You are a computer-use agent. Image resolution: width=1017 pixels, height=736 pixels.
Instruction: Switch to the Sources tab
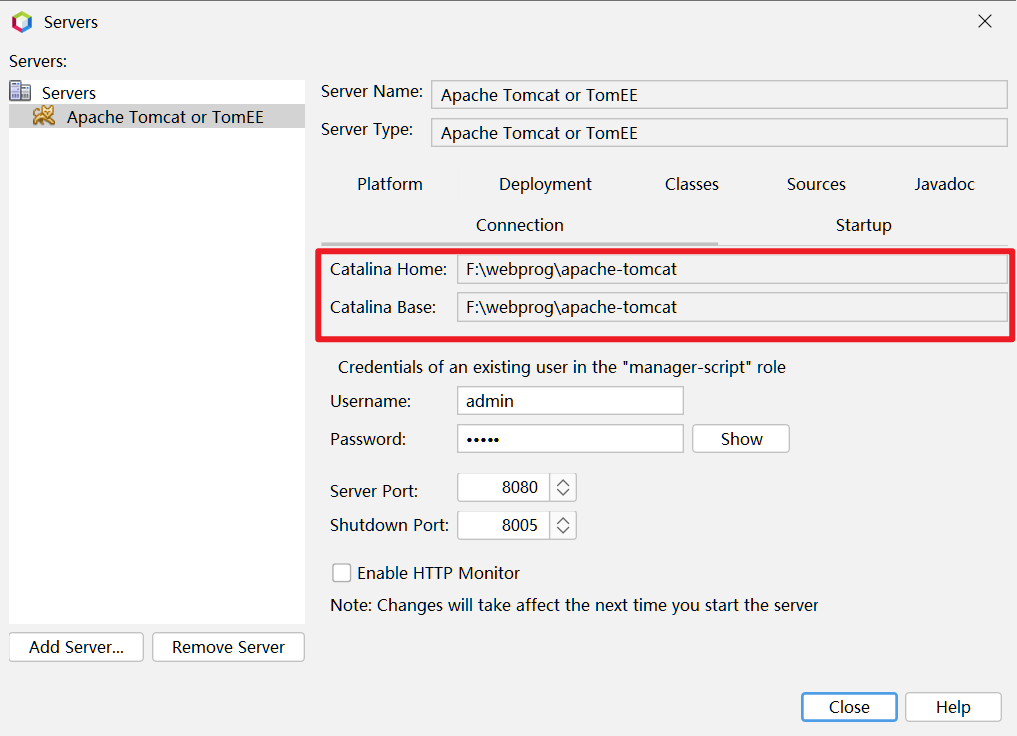[816, 184]
